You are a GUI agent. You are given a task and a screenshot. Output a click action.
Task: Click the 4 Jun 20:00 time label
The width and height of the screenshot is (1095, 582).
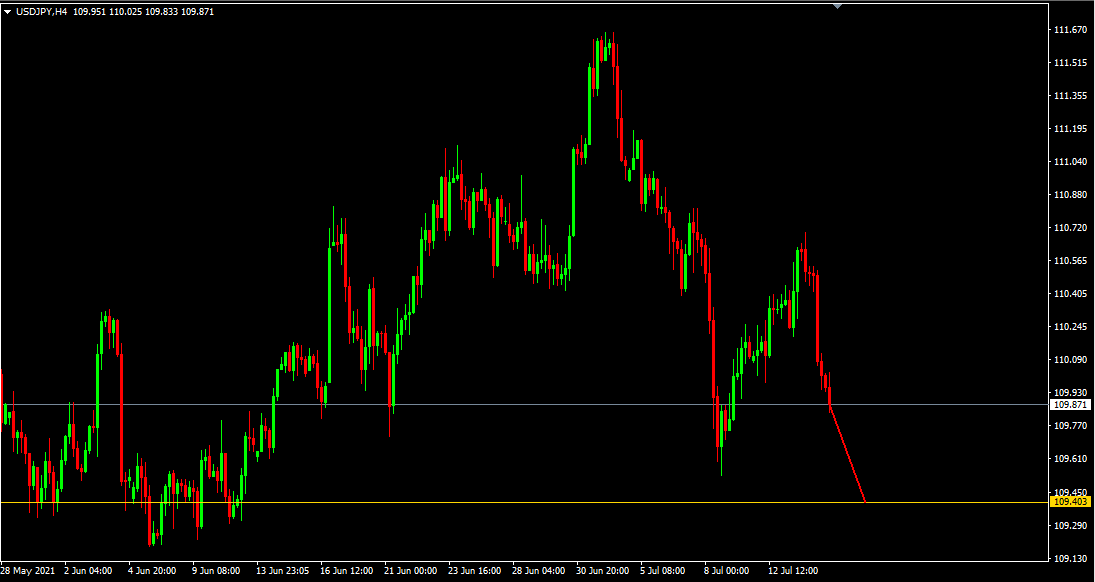click(152, 571)
